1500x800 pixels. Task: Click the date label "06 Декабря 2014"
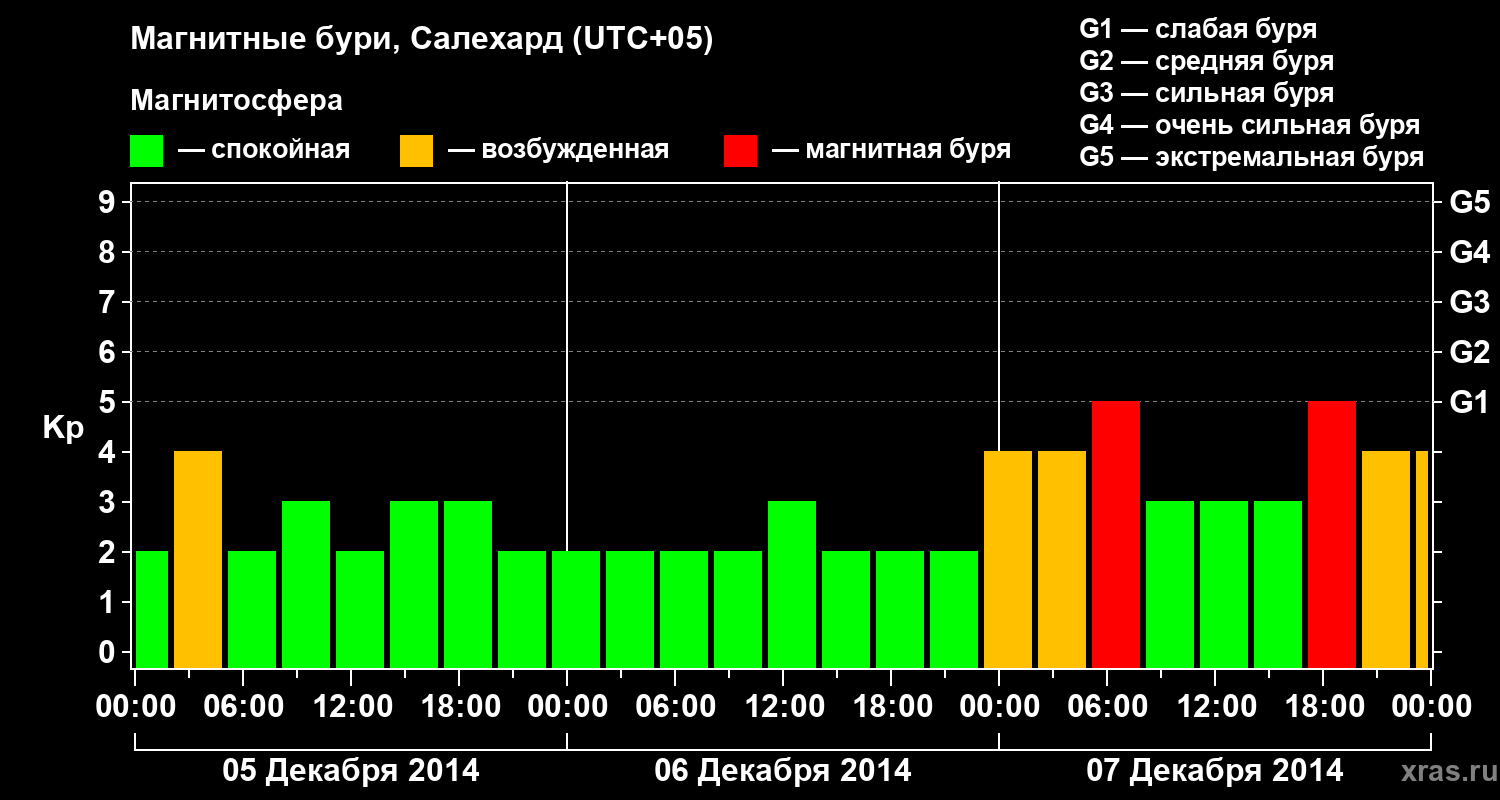coord(783,771)
